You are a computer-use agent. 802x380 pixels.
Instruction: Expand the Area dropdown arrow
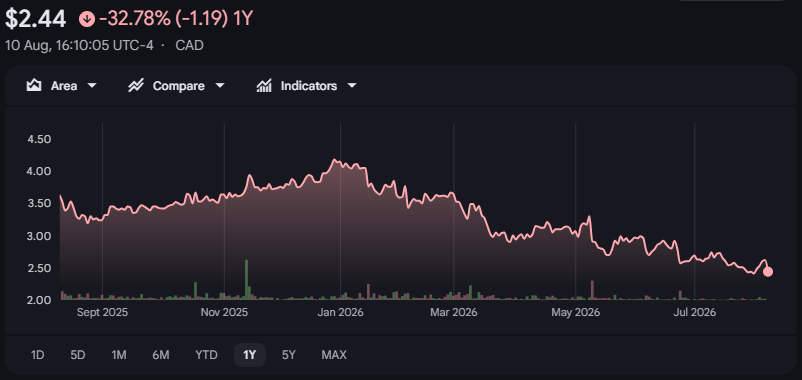tap(92, 86)
